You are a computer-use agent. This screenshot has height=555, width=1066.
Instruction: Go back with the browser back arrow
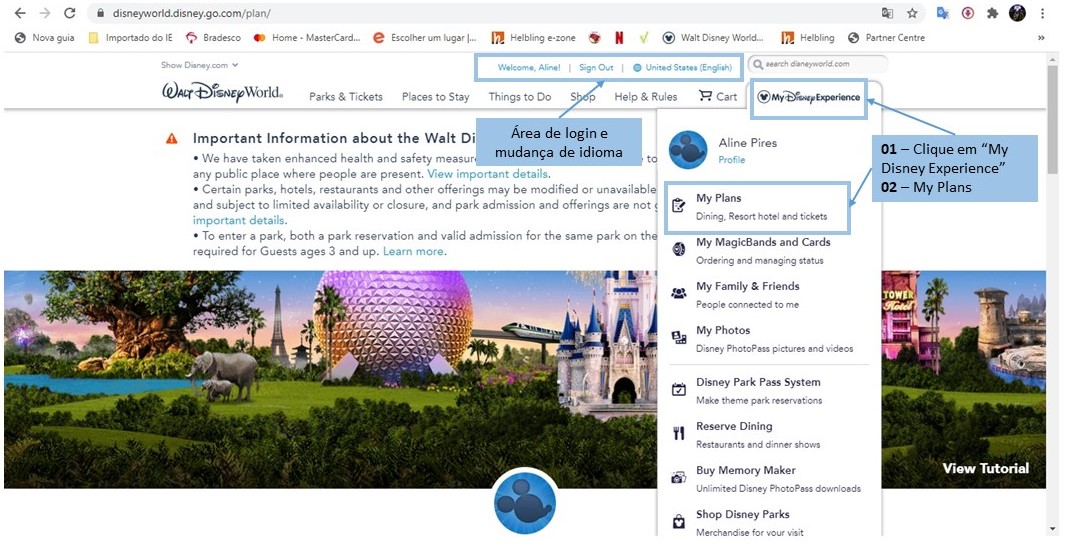20,13
